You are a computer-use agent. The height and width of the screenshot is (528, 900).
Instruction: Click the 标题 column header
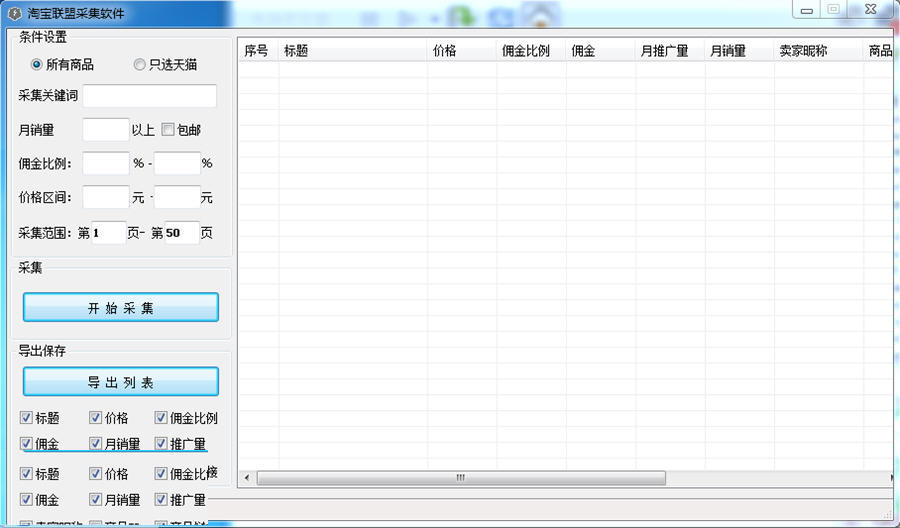353,51
